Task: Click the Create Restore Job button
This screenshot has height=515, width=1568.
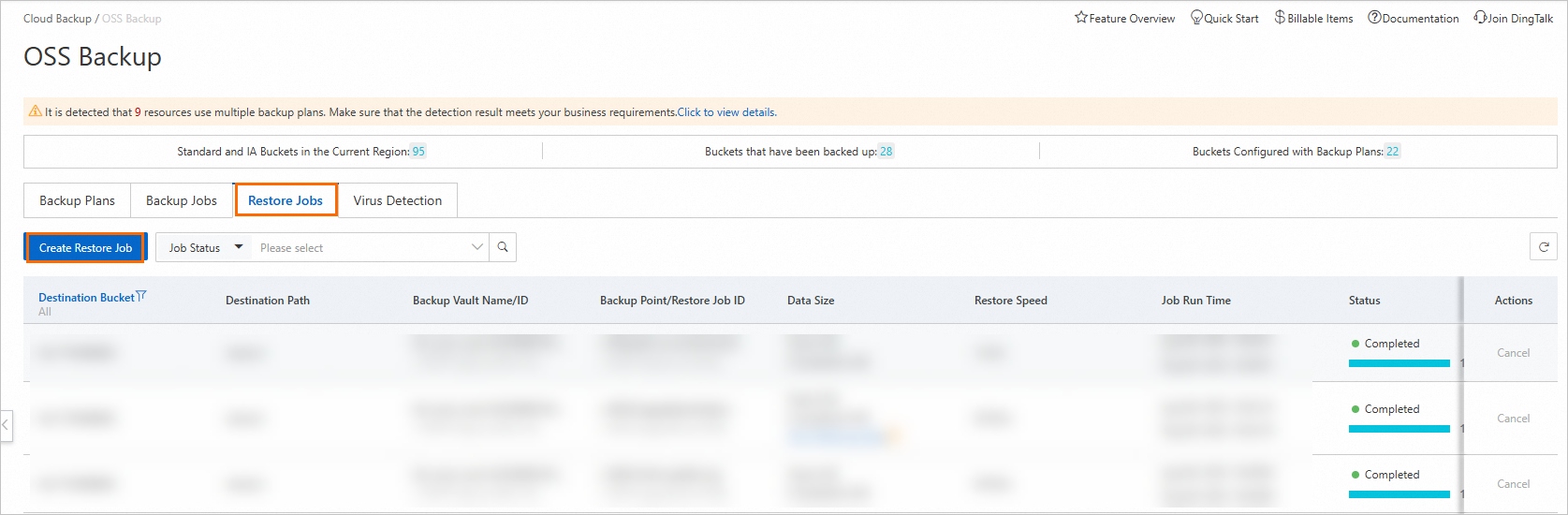Action: pos(85,247)
